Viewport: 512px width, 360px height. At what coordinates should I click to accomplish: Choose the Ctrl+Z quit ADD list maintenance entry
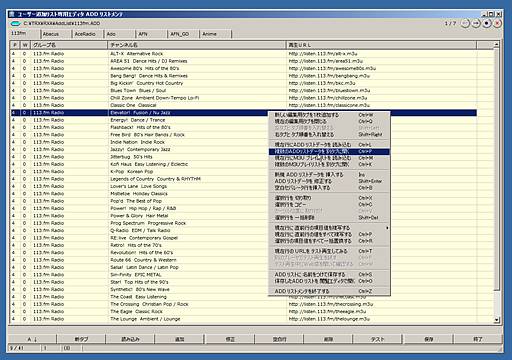point(329,291)
